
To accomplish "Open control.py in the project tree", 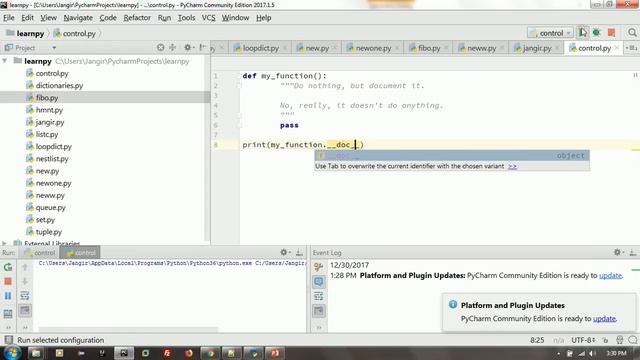I will [x=51, y=73].
